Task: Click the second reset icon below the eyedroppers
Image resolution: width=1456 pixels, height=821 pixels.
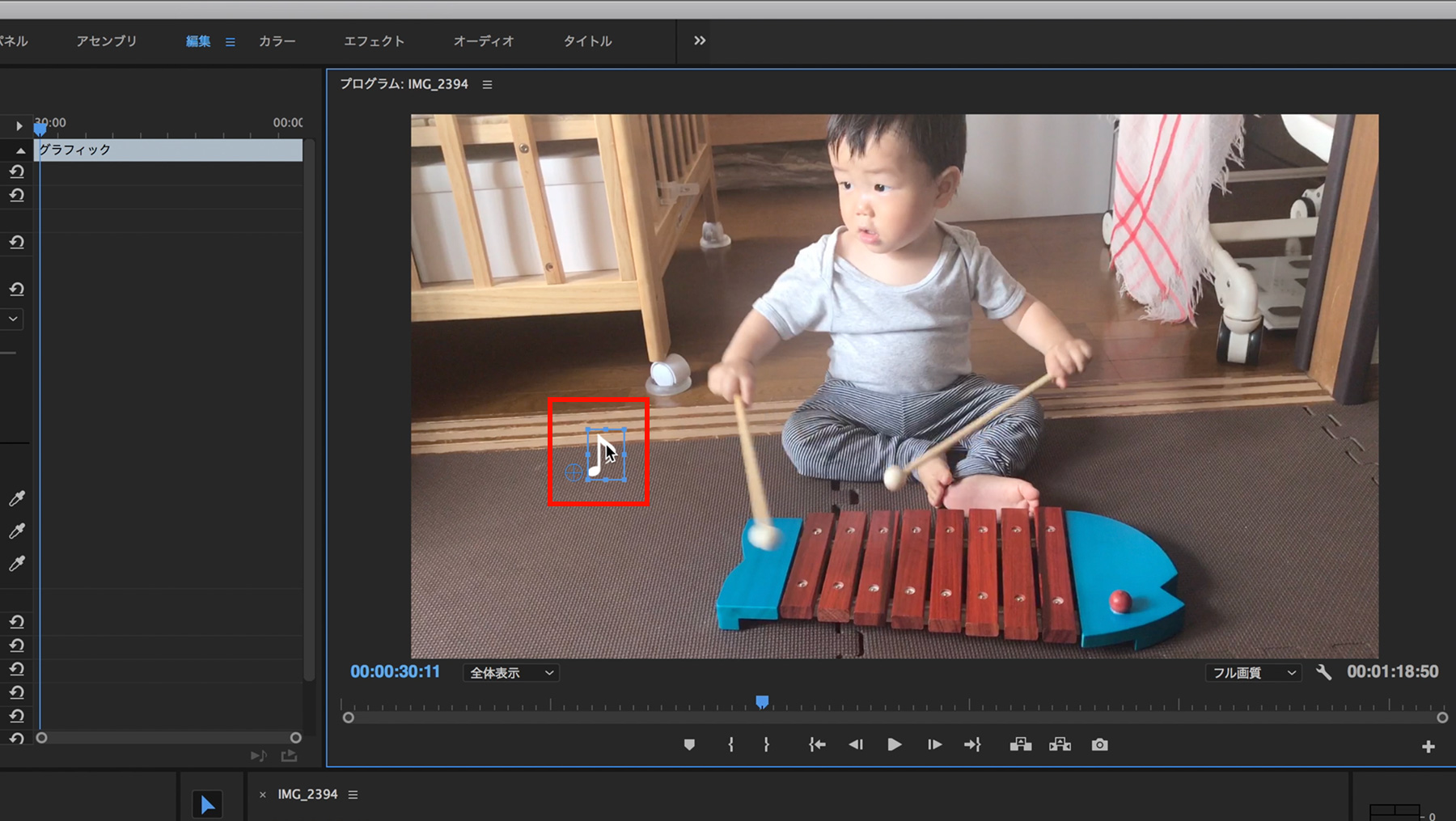Action: click(x=16, y=645)
